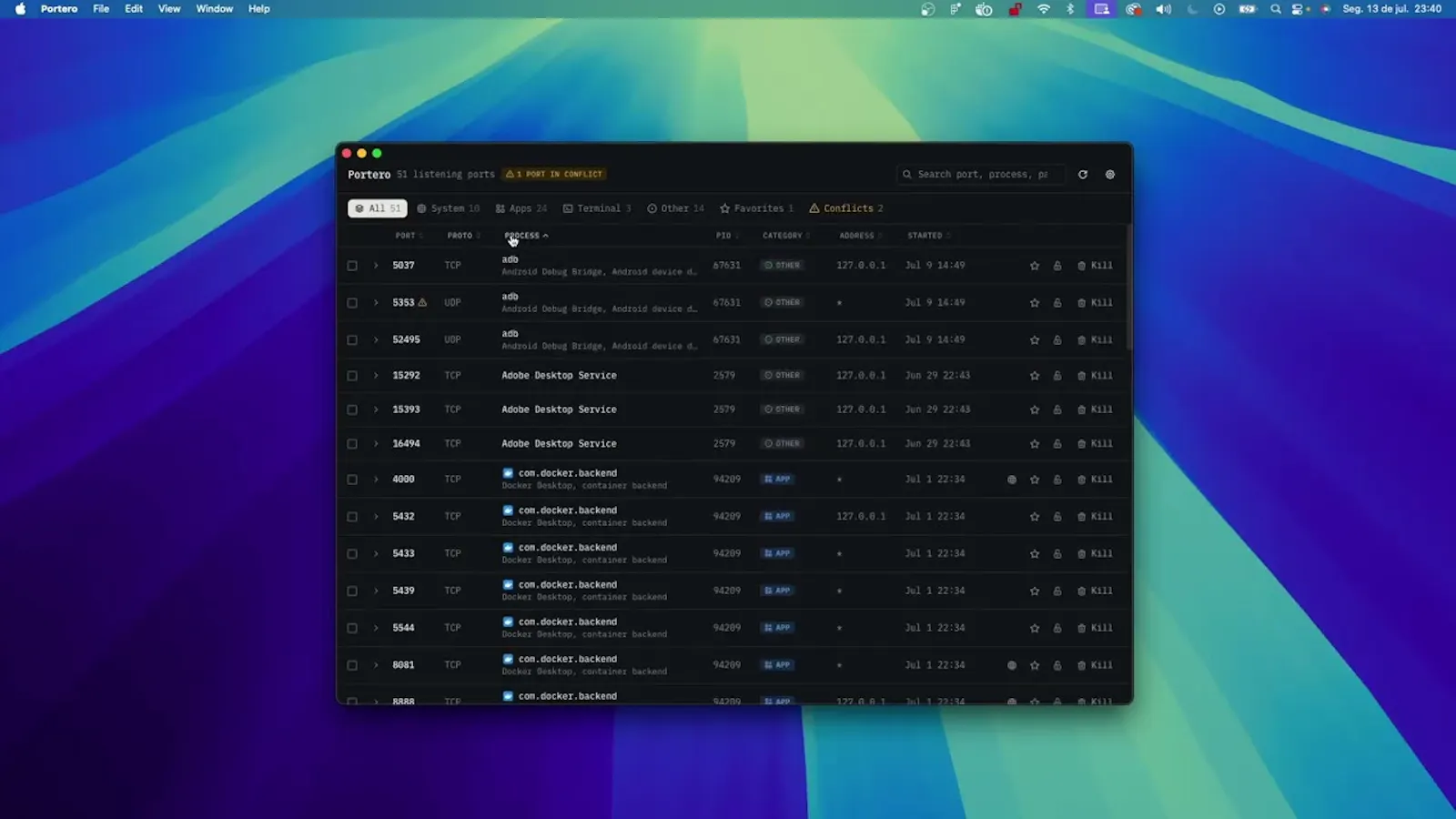Click the lock icon for port 5037
This screenshot has height=819, width=1456.
click(x=1057, y=266)
